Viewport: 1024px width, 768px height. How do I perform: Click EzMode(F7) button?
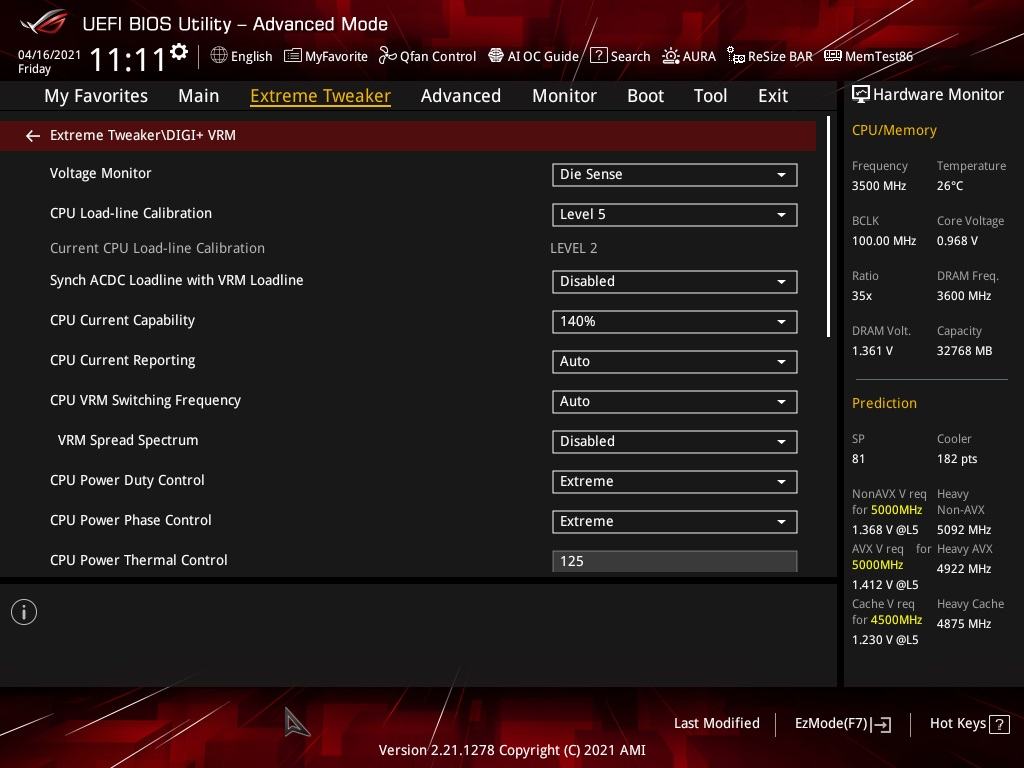tap(843, 724)
